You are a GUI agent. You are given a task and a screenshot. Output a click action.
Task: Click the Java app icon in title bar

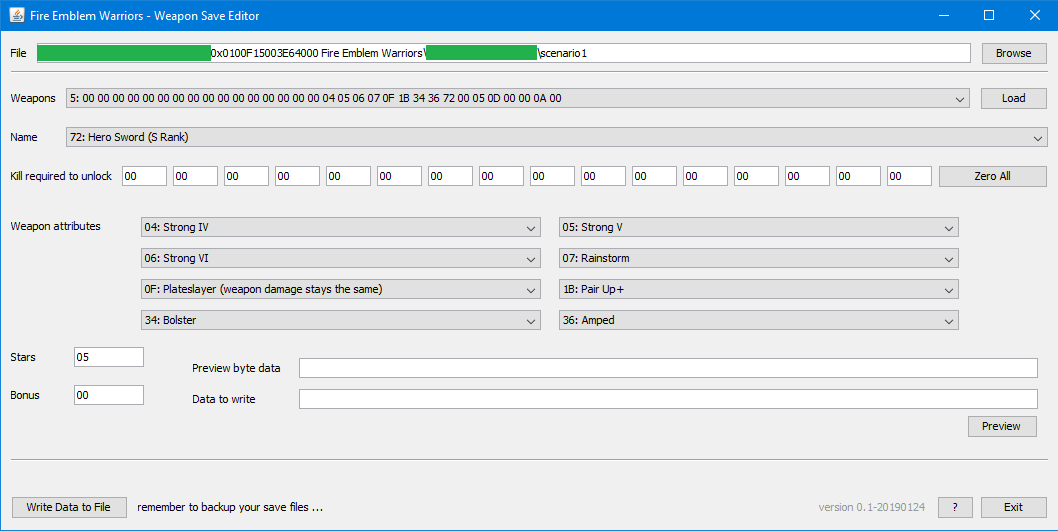point(16,15)
